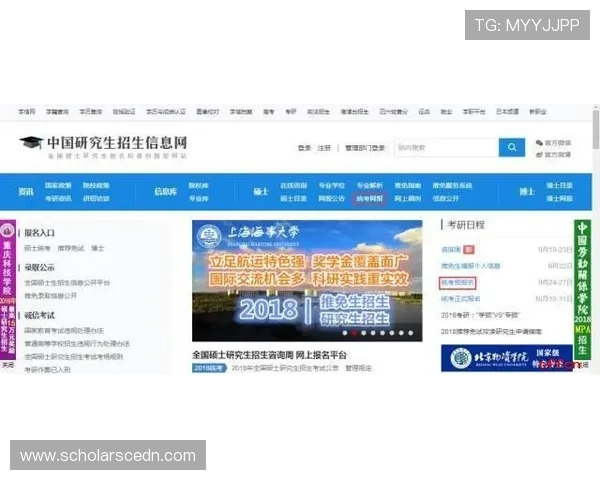The image size is (600, 480).
Task: Click the blue 2018统考 tag
Action: click(x=209, y=368)
